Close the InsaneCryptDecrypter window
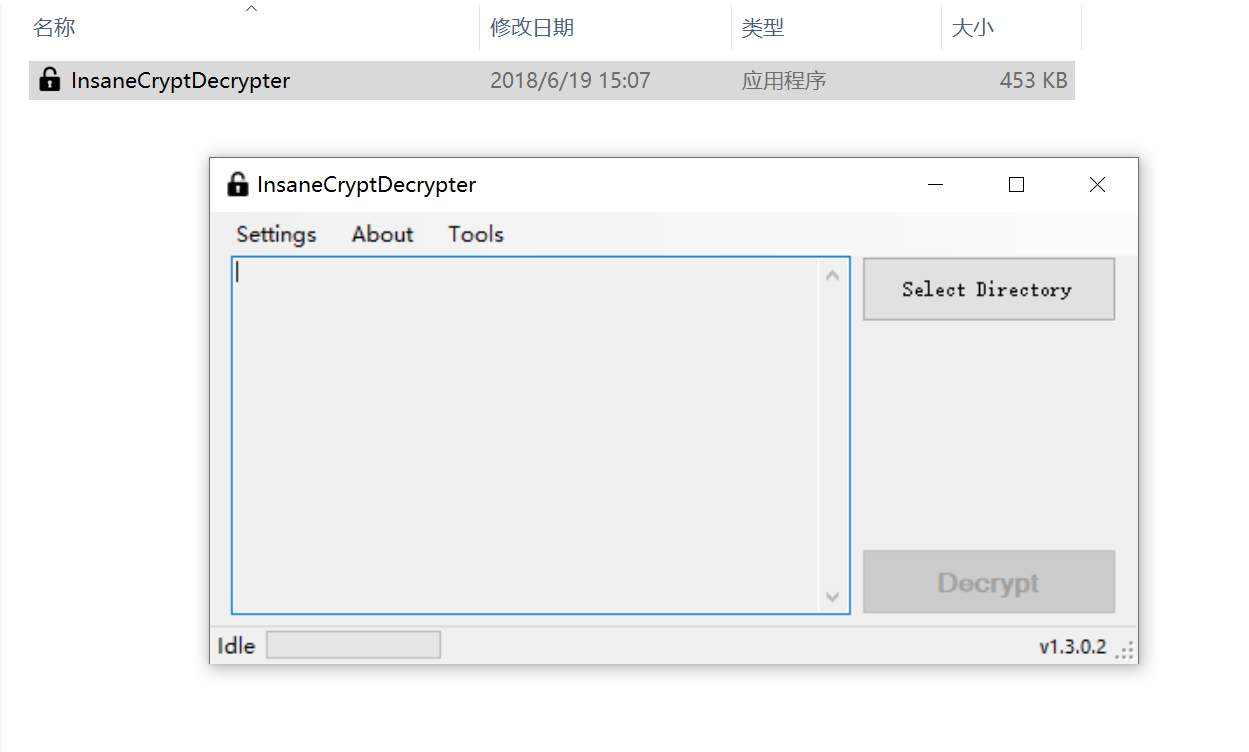This screenshot has height=752, width=1249. (1097, 185)
